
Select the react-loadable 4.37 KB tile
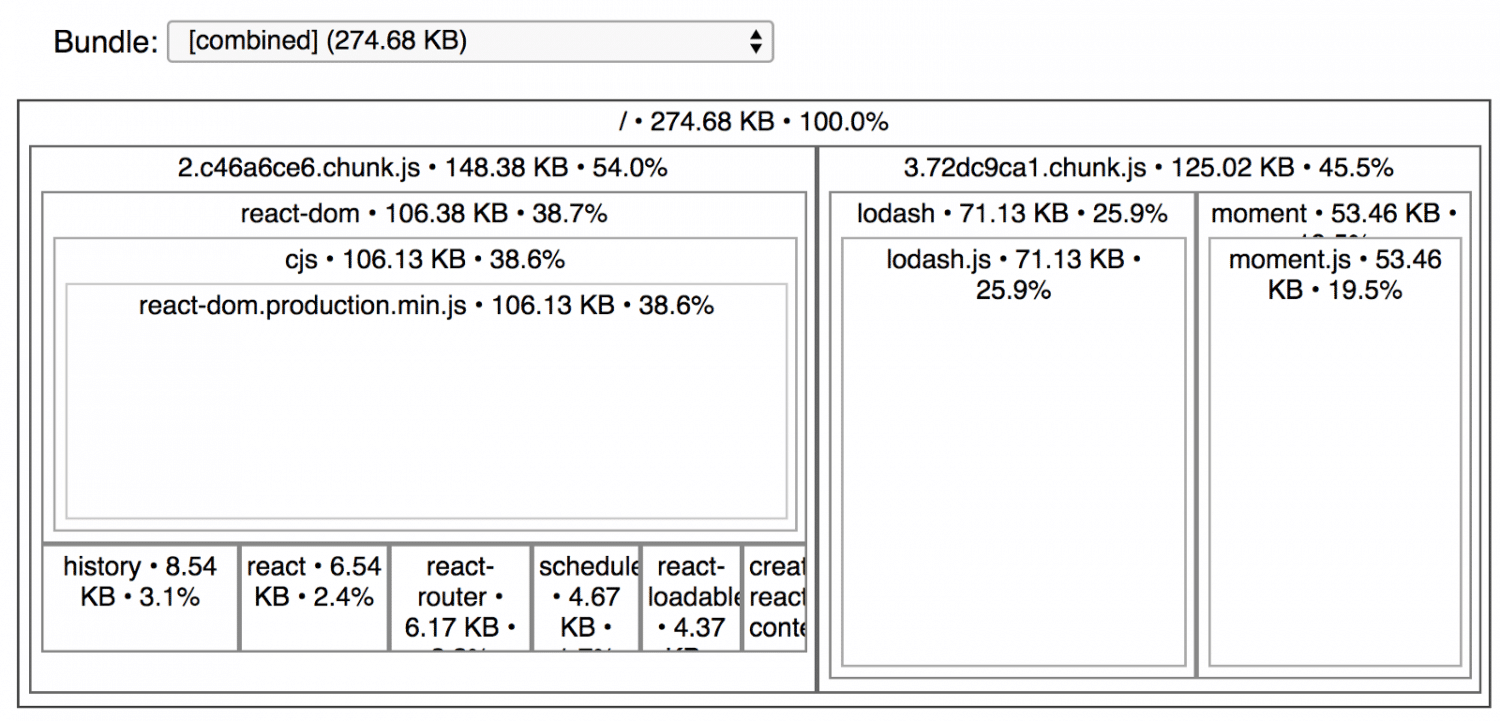point(691,597)
